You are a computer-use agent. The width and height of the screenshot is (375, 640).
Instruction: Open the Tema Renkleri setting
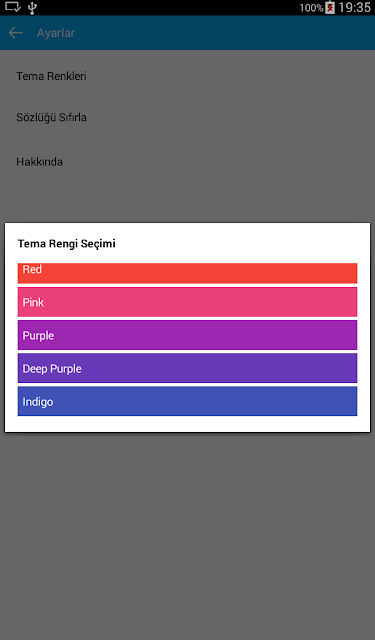pos(187,76)
